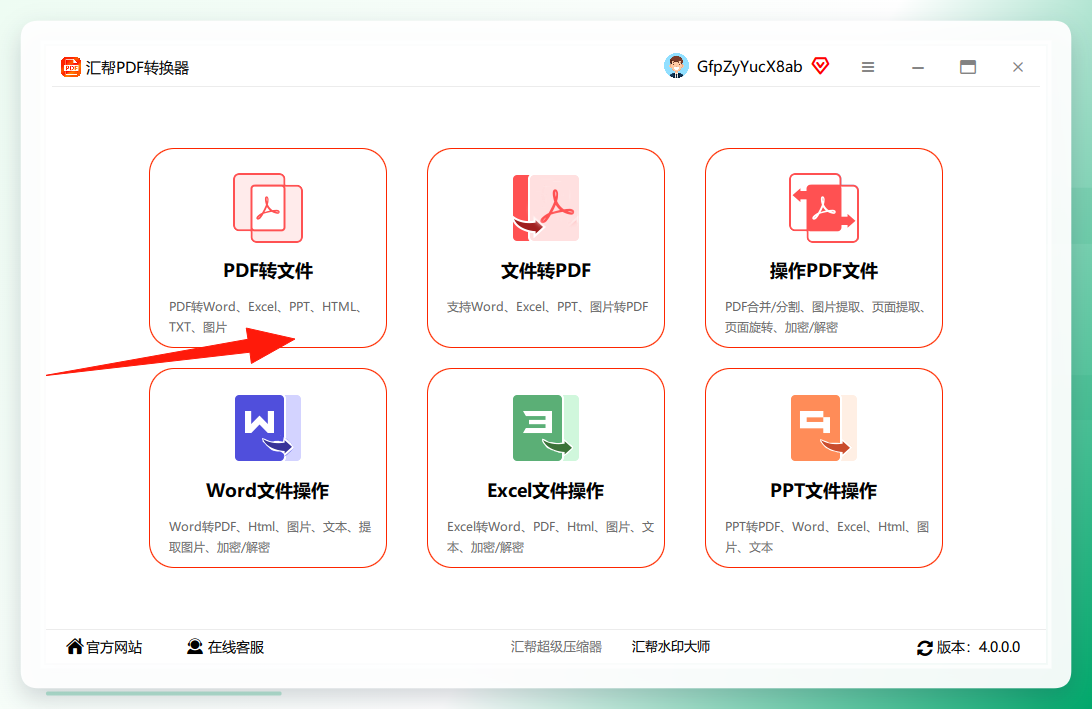Click the user avatar picture

pos(676,66)
